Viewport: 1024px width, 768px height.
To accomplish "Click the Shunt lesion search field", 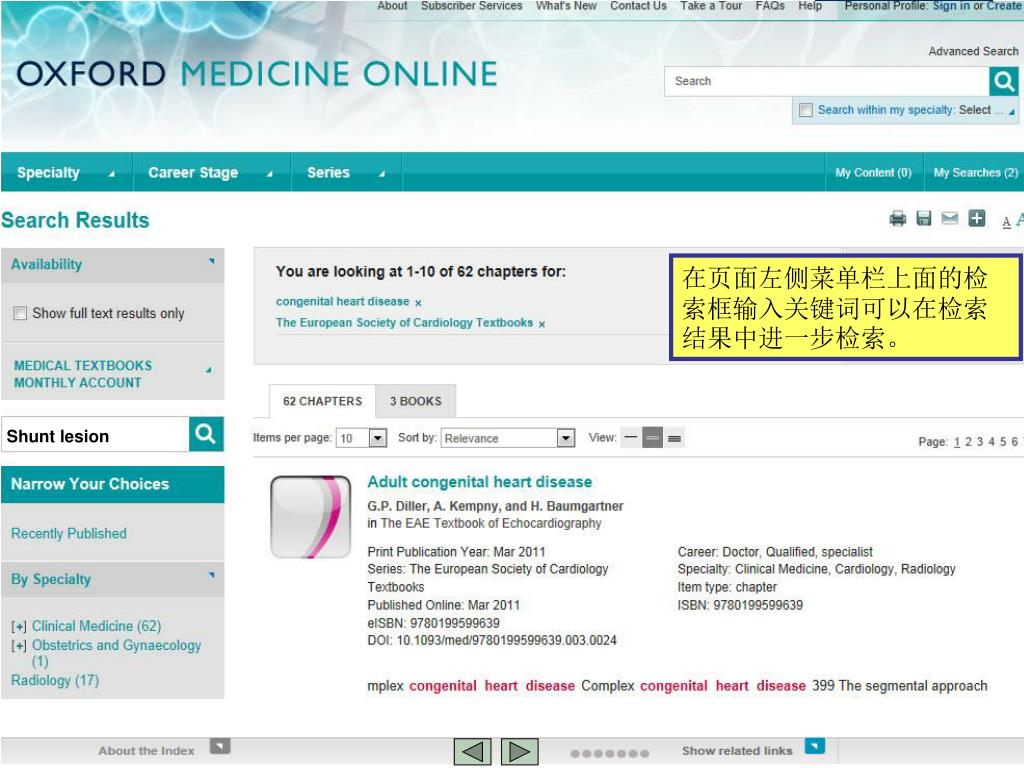I will pos(95,434).
